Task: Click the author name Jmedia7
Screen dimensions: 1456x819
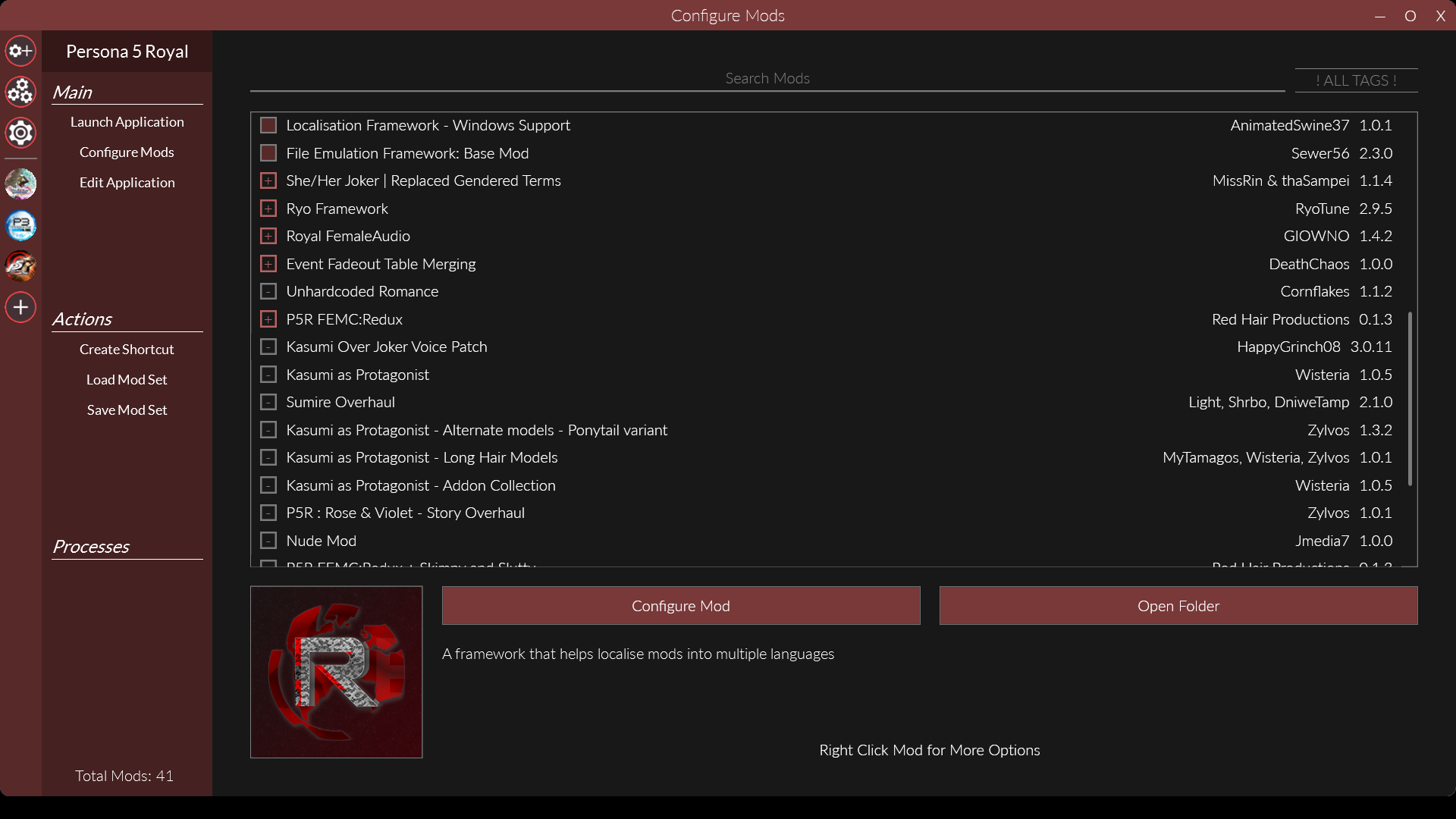Action: tap(1323, 541)
